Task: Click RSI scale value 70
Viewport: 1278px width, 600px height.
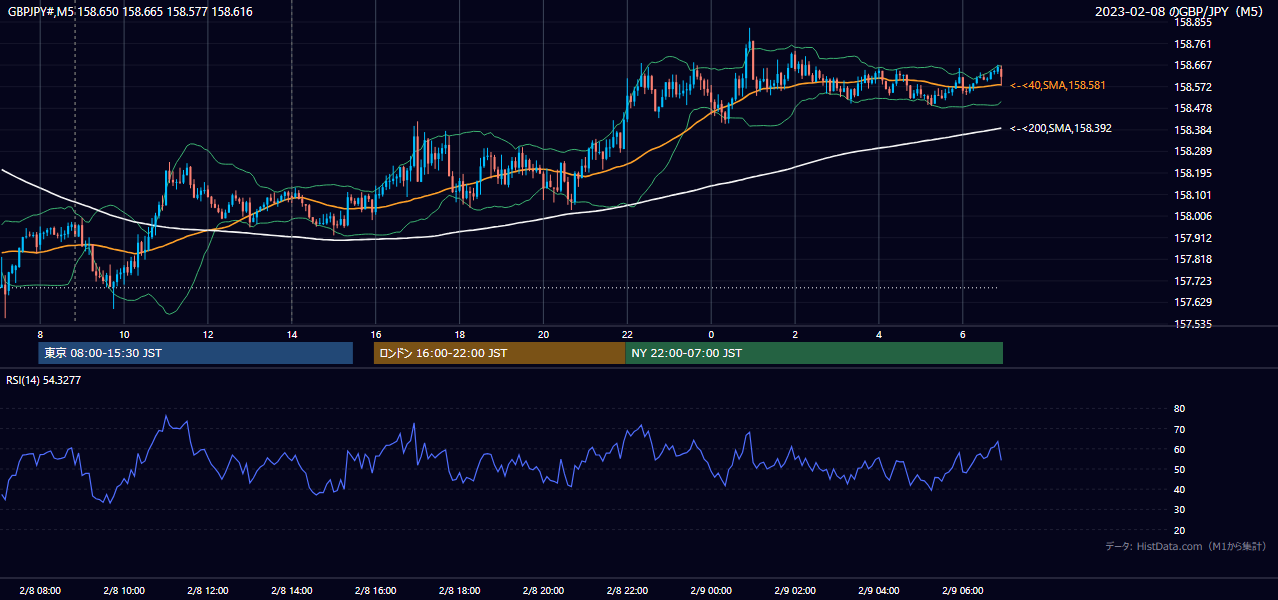Action: tap(1180, 429)
